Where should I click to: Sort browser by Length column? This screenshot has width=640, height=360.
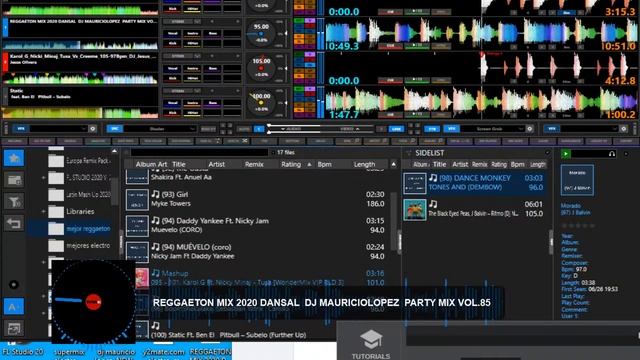click(364, 164)
